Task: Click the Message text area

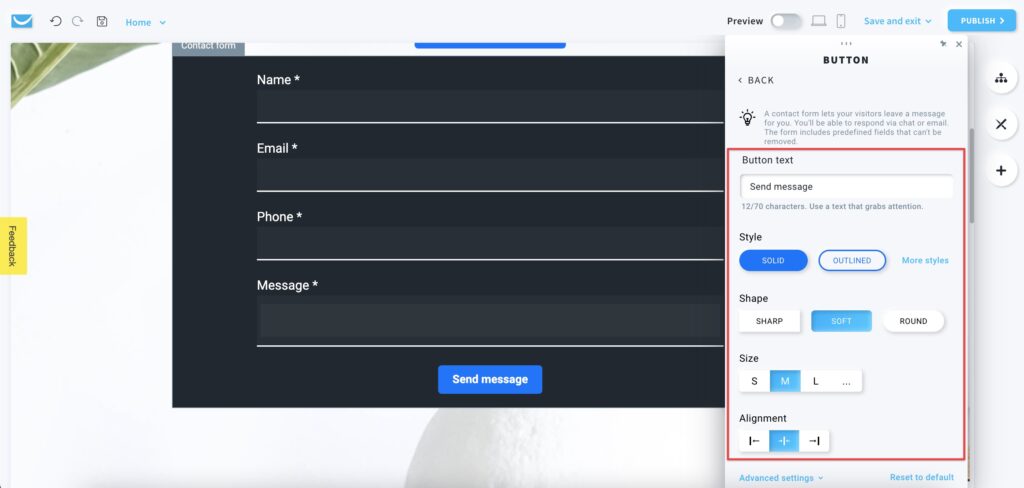Action: (490, 320)
